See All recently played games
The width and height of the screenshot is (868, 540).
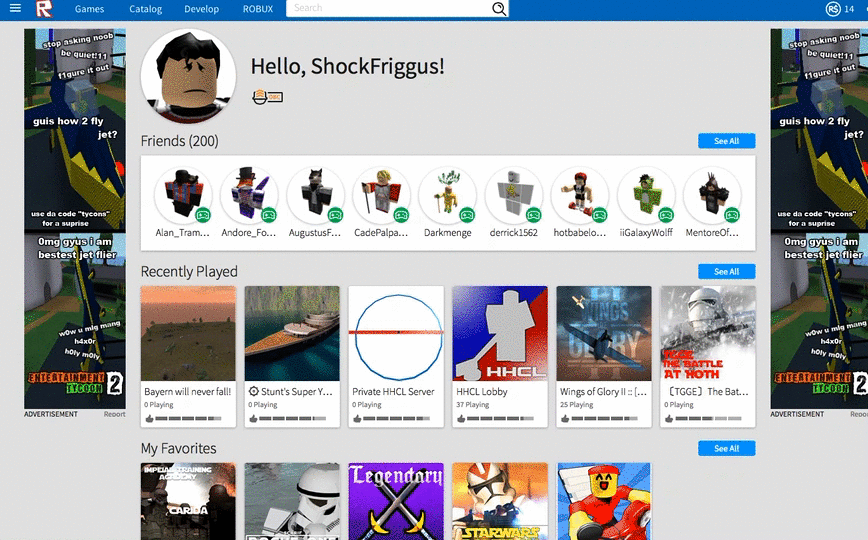pos(726,271)
